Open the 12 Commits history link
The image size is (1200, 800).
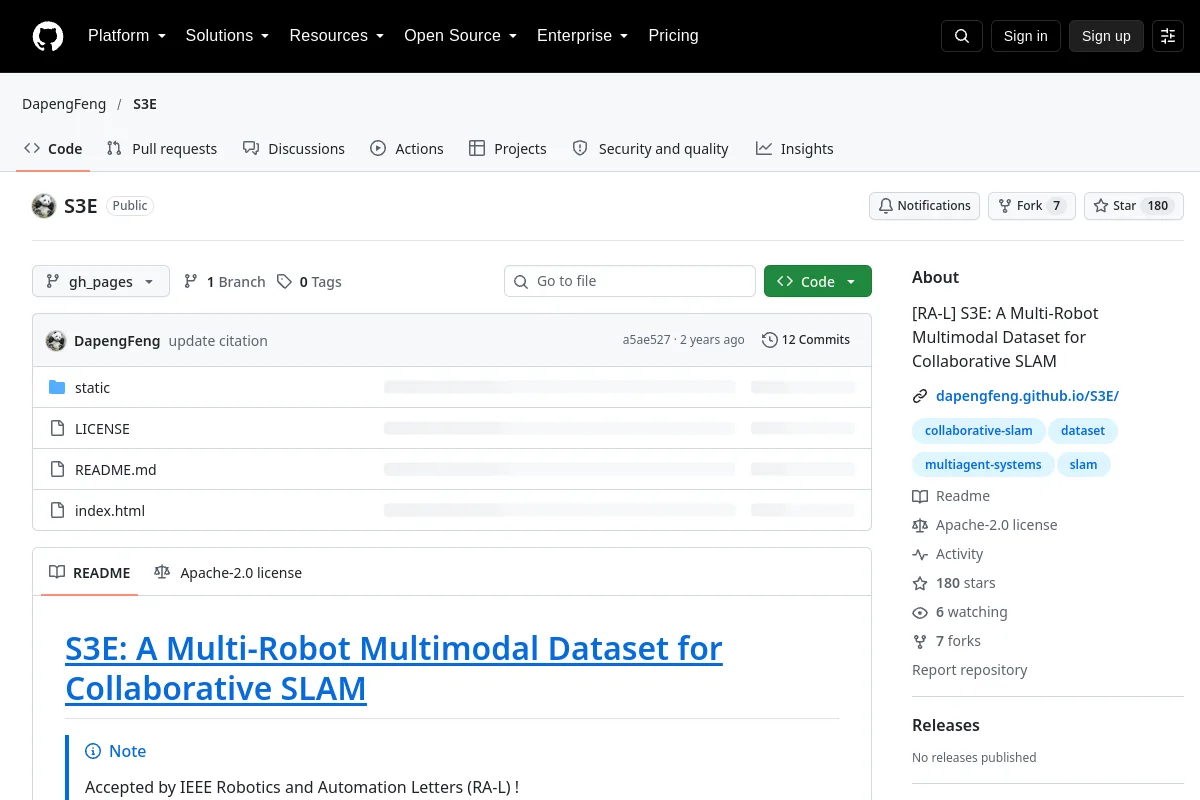coord(806,340)
